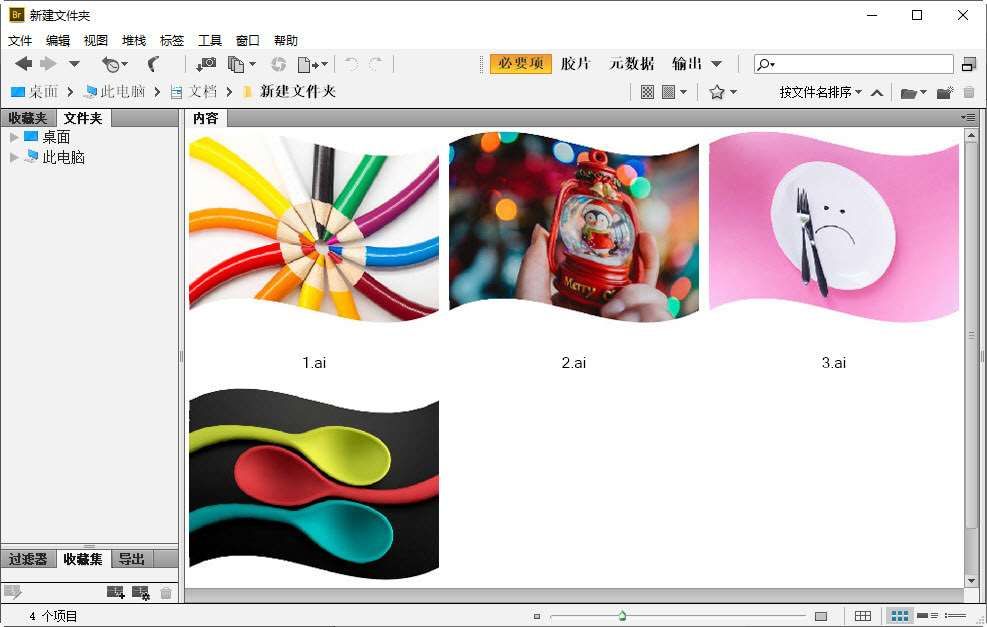Switch to 胶片 workspace
987x627 pixels.
(x=575, y=64)
